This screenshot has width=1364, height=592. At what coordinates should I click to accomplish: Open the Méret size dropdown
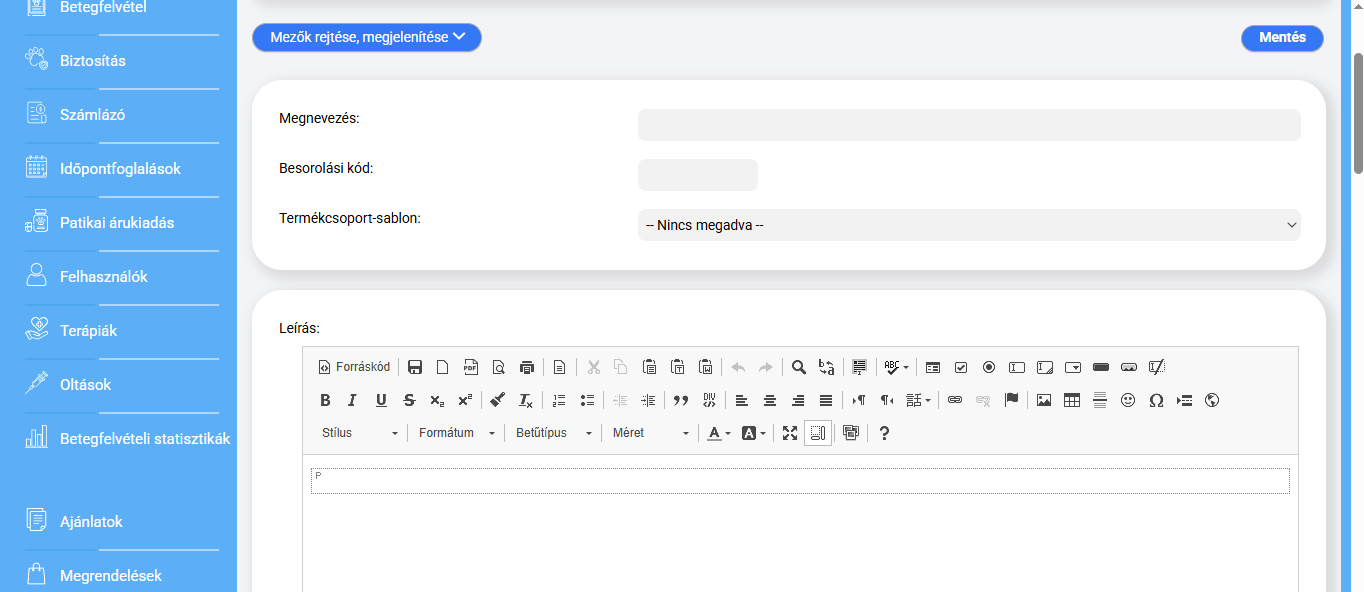(651, 433)
